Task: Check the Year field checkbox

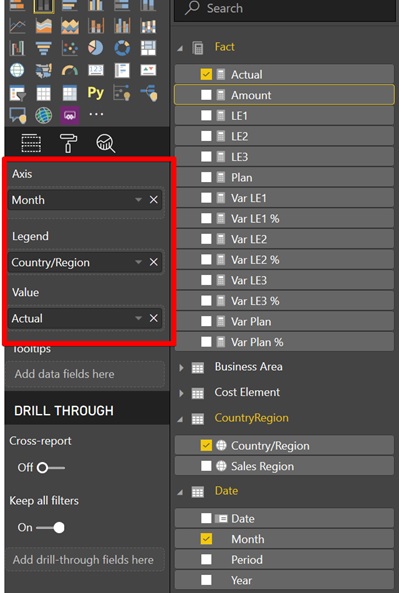Action: click(206, 580)
